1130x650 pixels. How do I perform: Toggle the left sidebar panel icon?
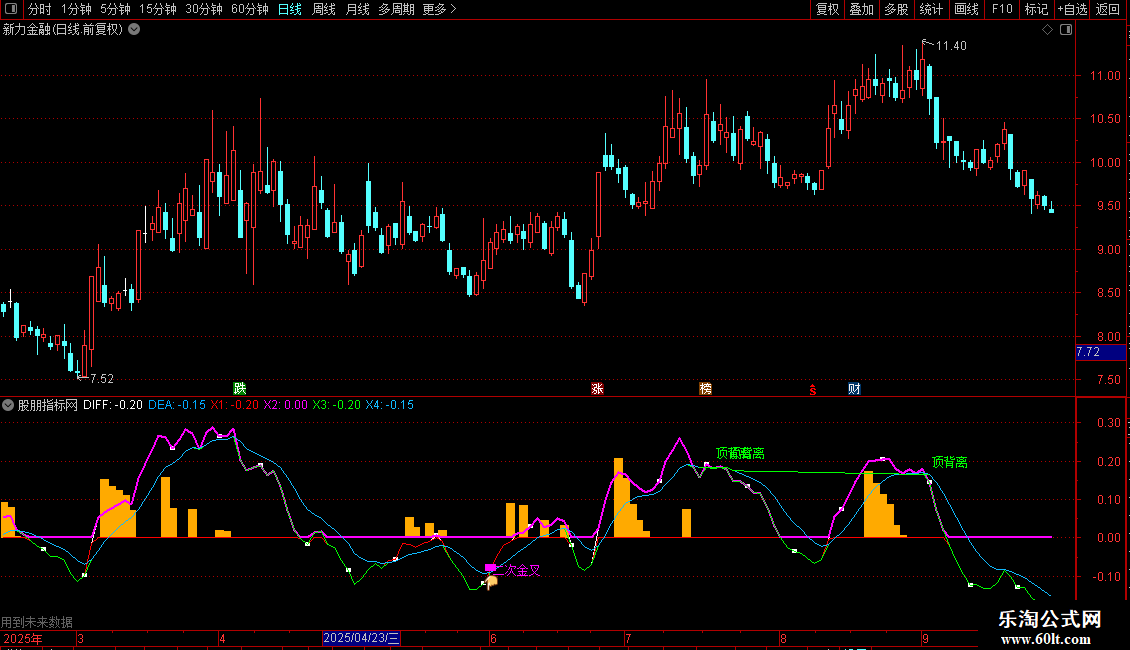coord(11,9)
